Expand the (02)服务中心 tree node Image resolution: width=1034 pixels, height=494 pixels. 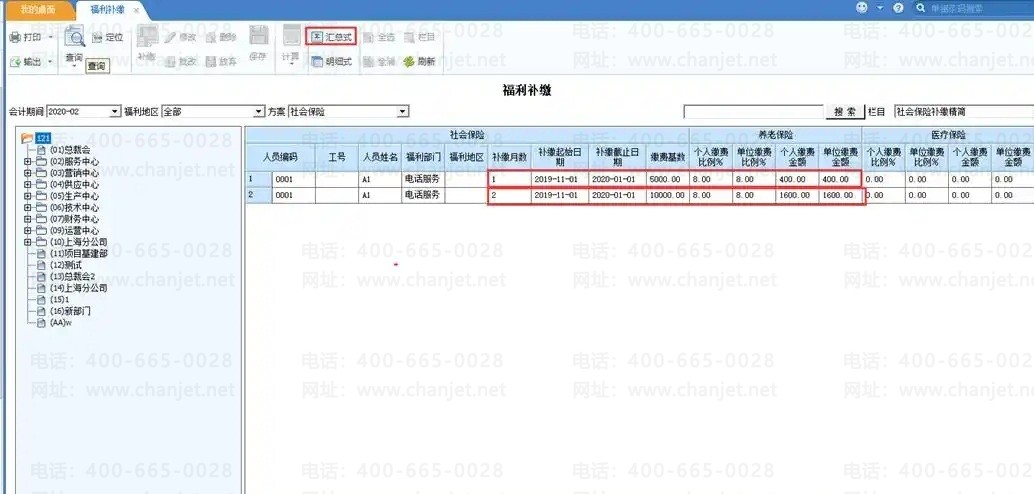pos(28,161)
